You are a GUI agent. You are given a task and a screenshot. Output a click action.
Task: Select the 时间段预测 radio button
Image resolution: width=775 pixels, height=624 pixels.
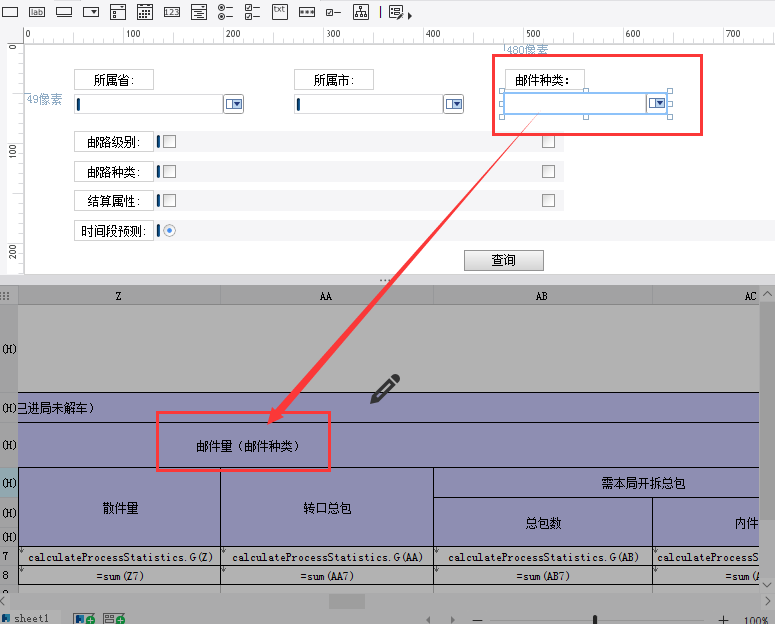(169, 231)
